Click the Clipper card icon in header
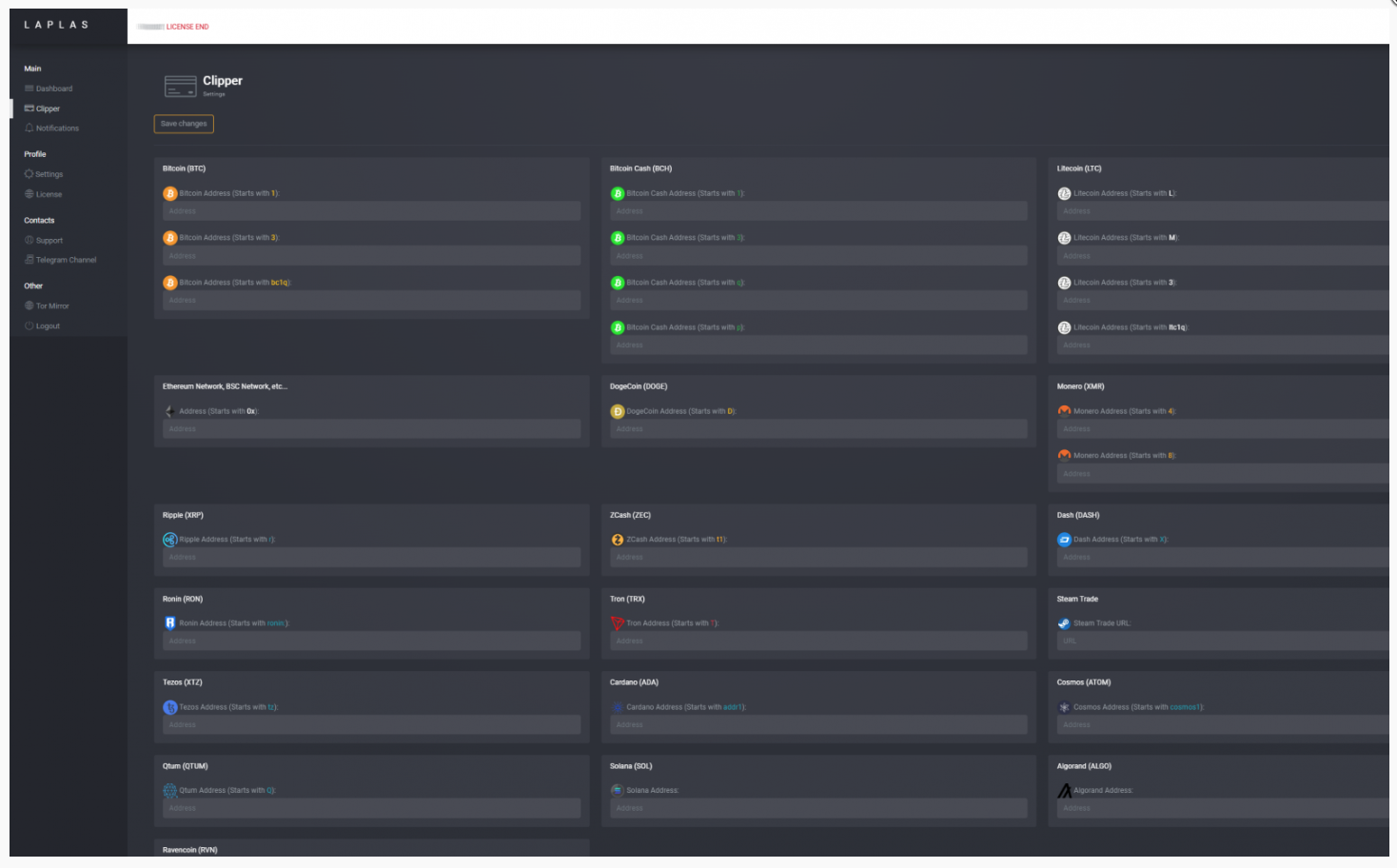 coord(181,87)
